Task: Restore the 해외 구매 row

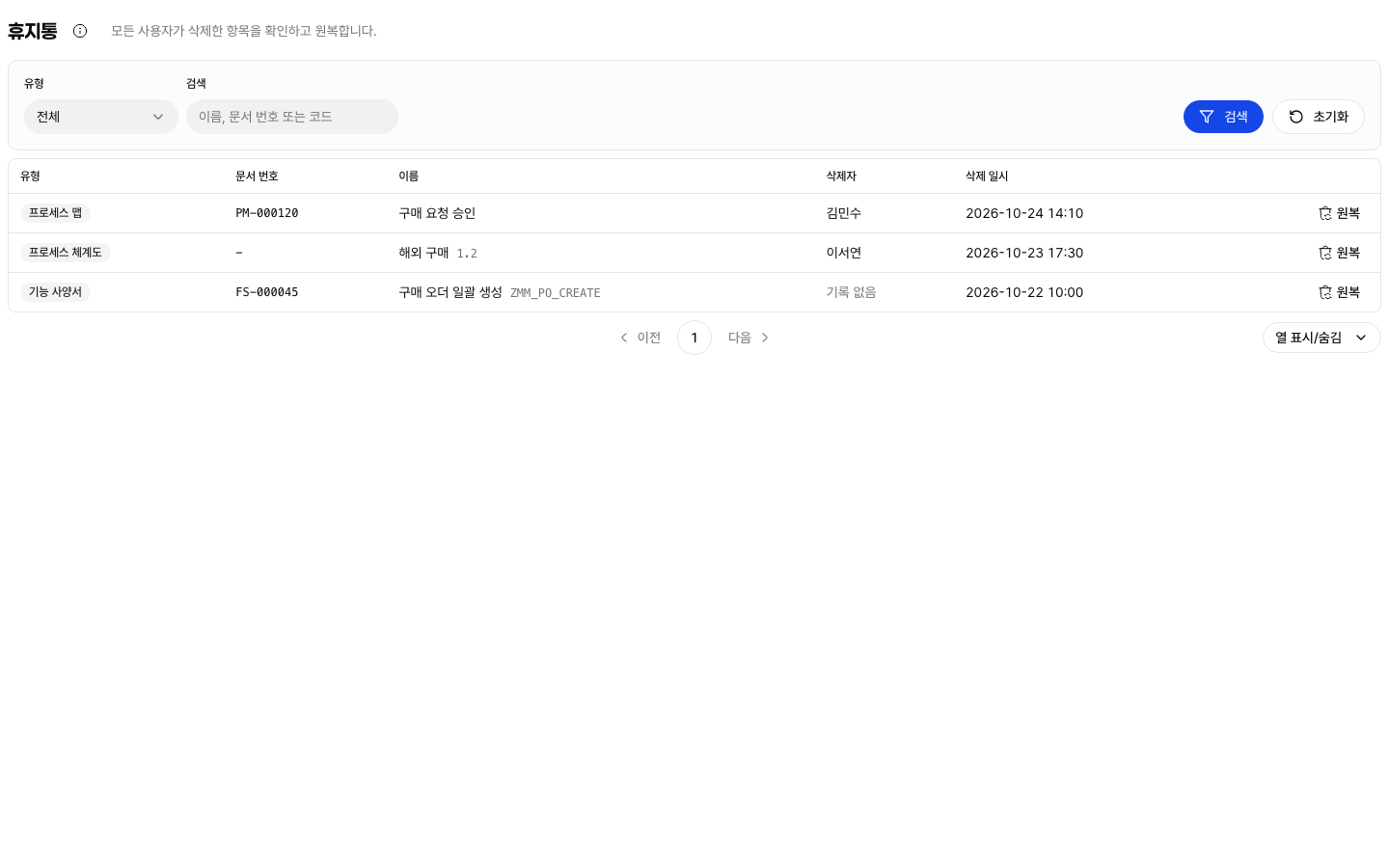Action: [1339, 253]
